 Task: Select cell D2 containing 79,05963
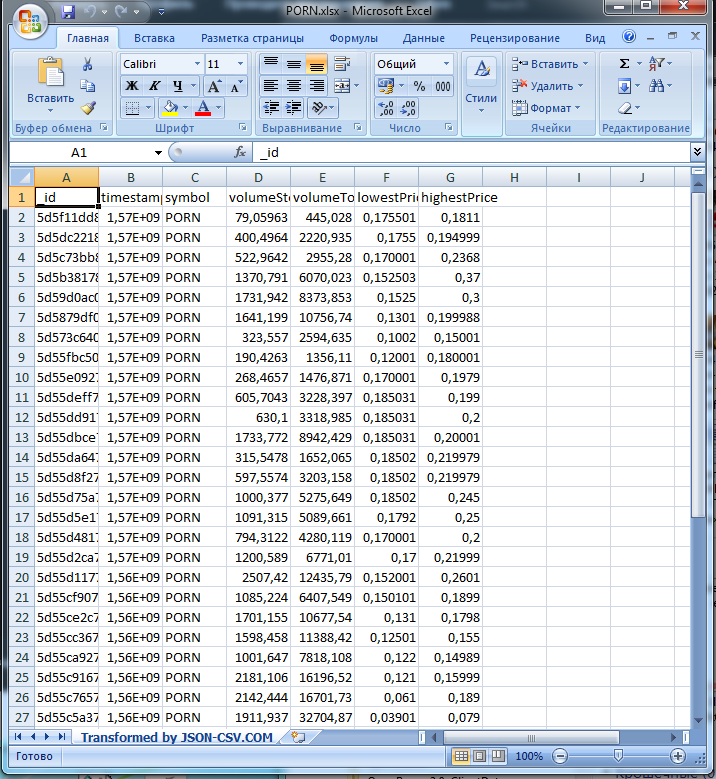[x=258, y=217]
